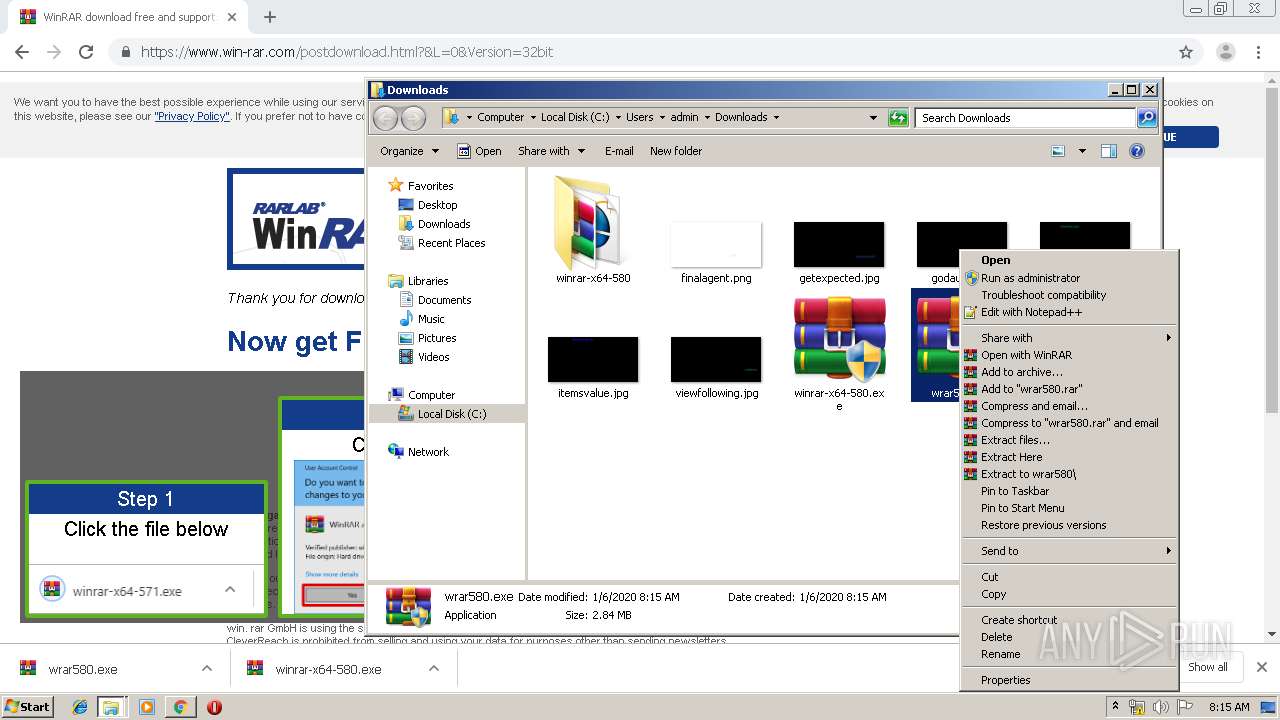This screenshot has width=1280, height=720.
Task: Choose Add to archive...
Action: coord(1070,372)
